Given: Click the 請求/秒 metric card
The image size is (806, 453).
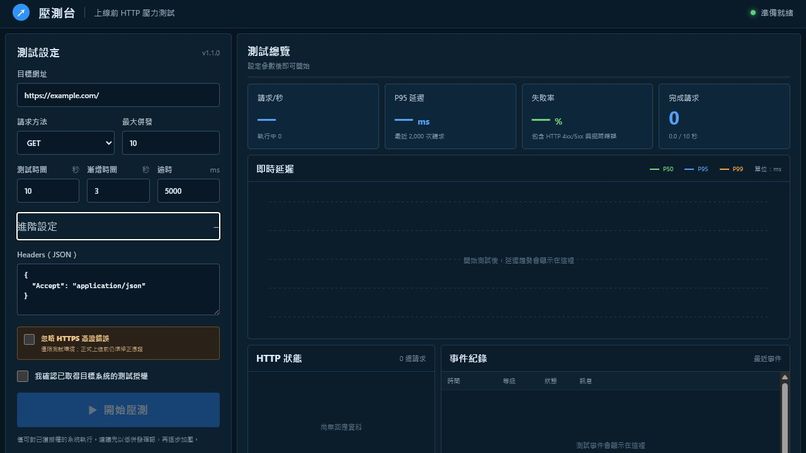Looking at the screenshot, I should coord(313,116).
